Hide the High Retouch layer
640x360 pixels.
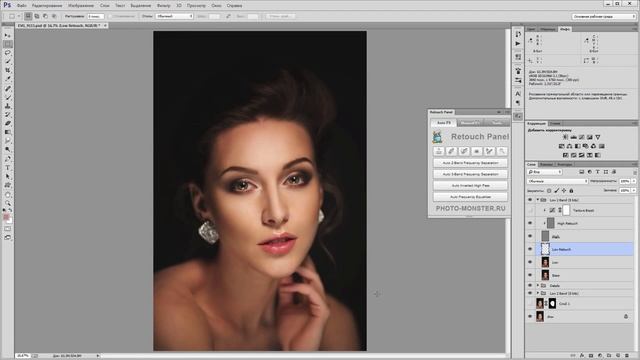tap(530, 223)
